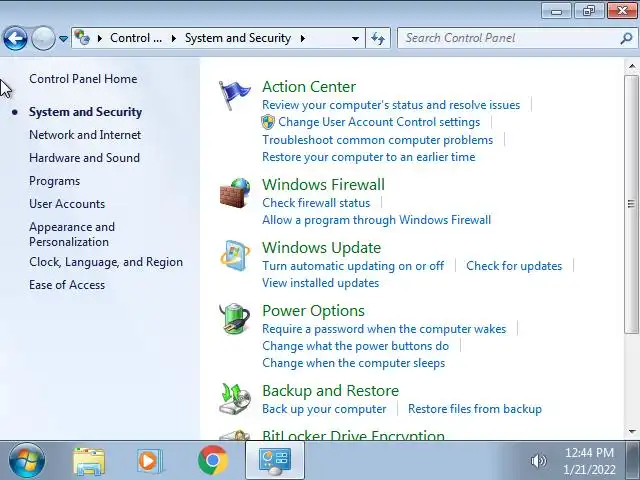This screenshot has width=640, height=480.
Task: Open the Windows Start menu orb
Action: coord(27,460)
